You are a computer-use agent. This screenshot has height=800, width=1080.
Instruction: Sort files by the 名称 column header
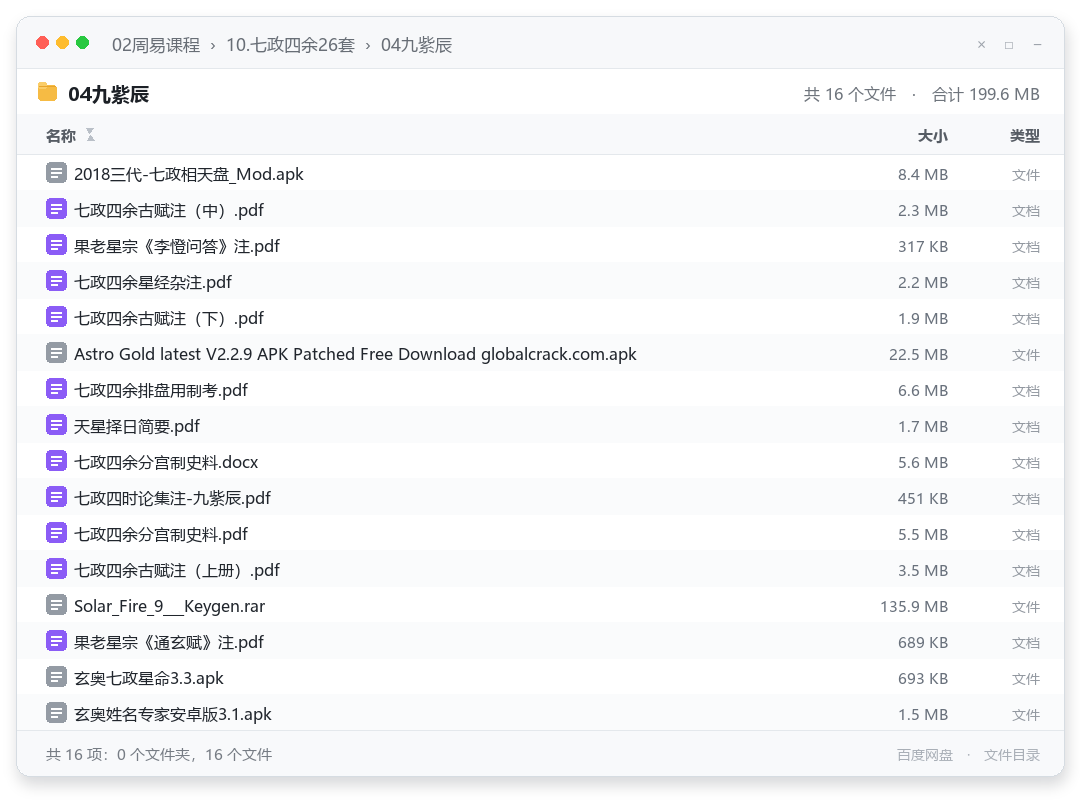point(61,136)
